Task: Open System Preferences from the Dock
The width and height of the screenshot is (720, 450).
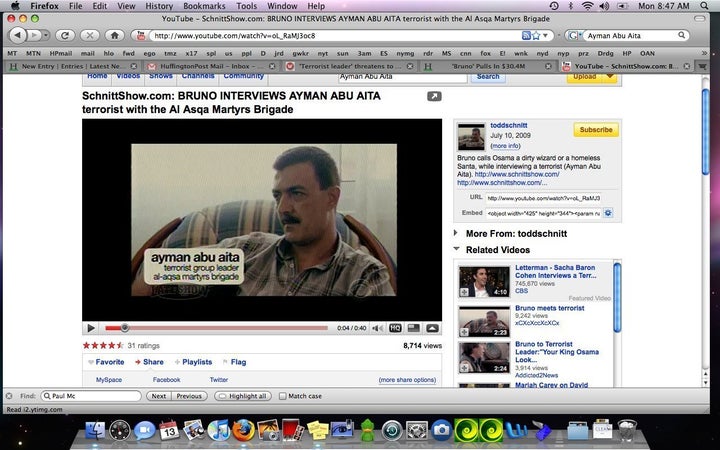Action: pyautogui.click(x=416, y=431)
